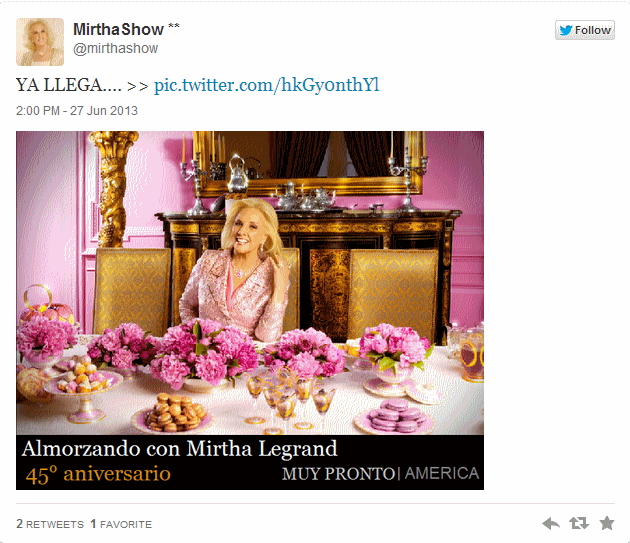Open the Mirtha Legrand table photo

pos(250,310)
